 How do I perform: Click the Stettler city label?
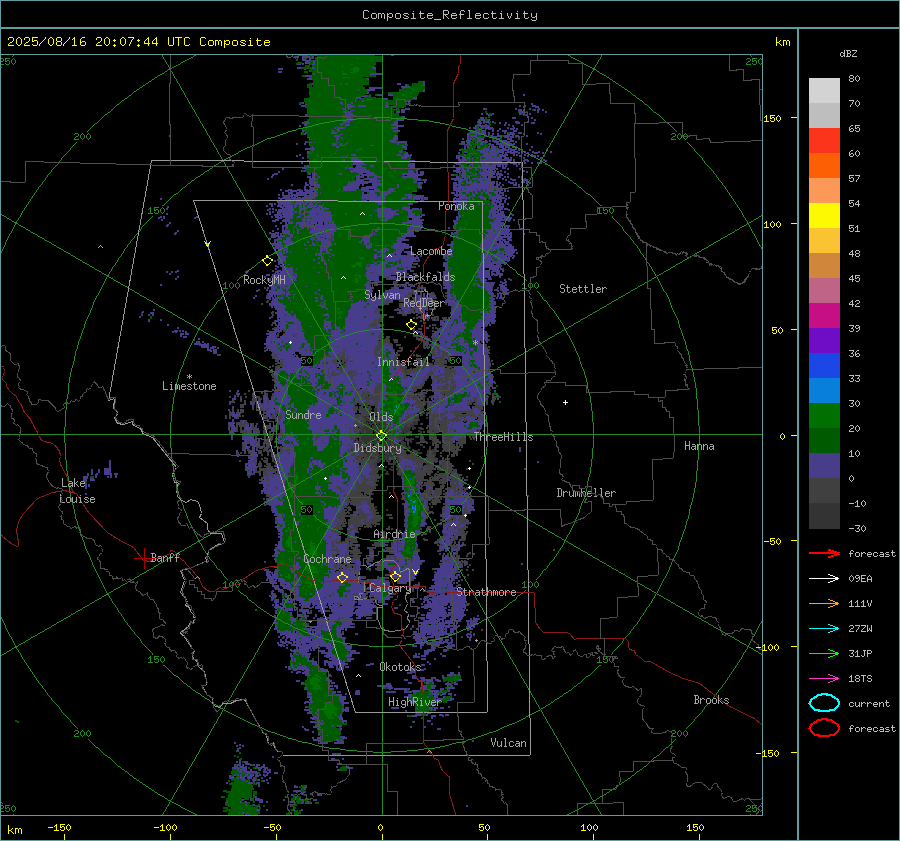coord(583,289)
